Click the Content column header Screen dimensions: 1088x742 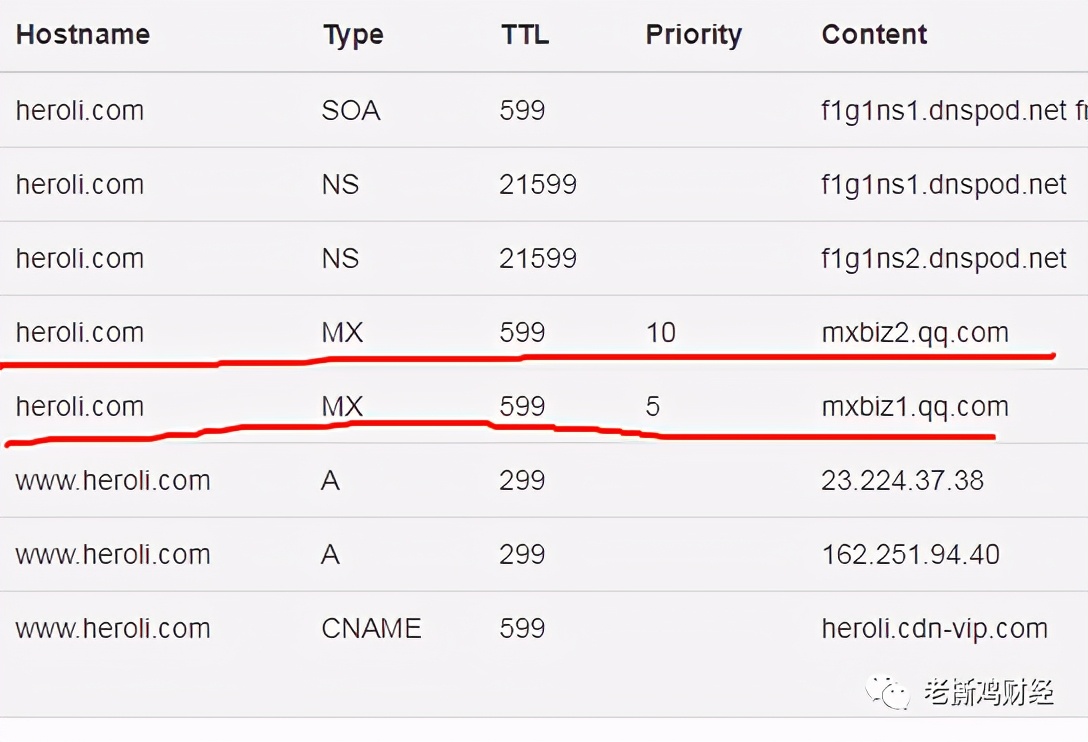874,35
